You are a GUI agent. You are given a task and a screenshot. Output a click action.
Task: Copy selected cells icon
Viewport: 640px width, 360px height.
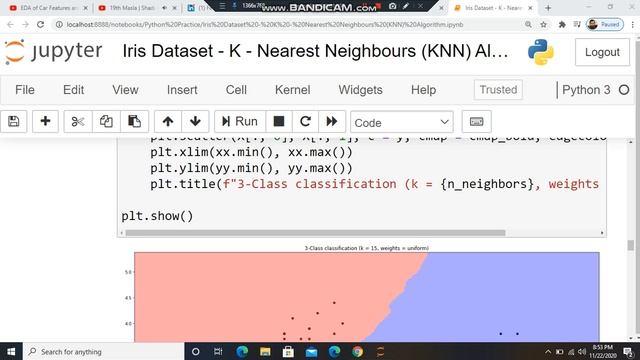(106, 122)
